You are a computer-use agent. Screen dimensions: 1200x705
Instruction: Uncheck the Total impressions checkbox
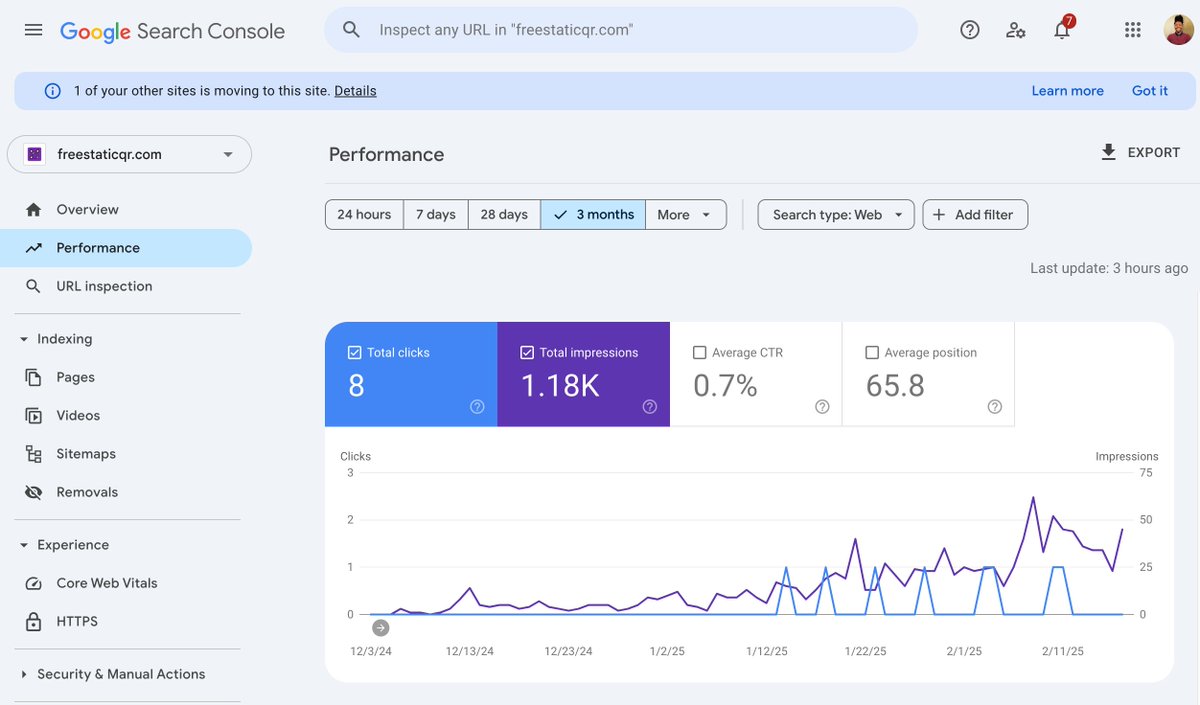[527, 352]
